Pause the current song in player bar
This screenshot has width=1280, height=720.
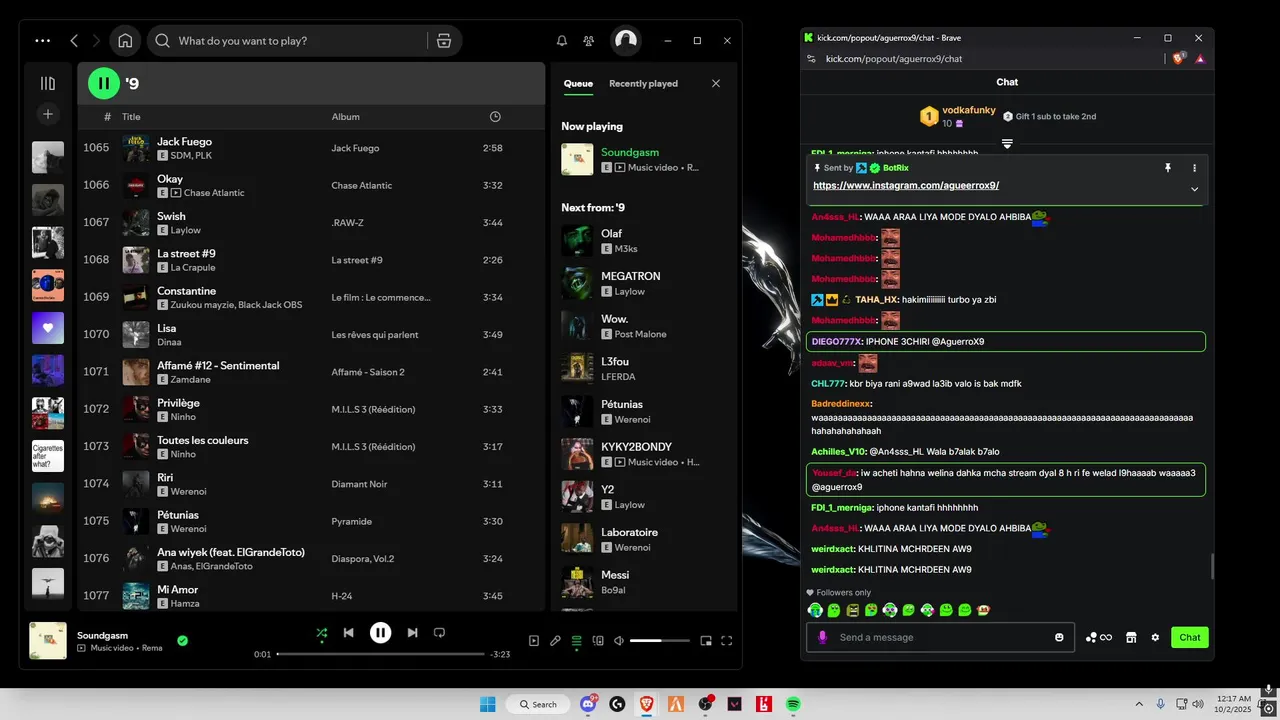tap(380, 632)
